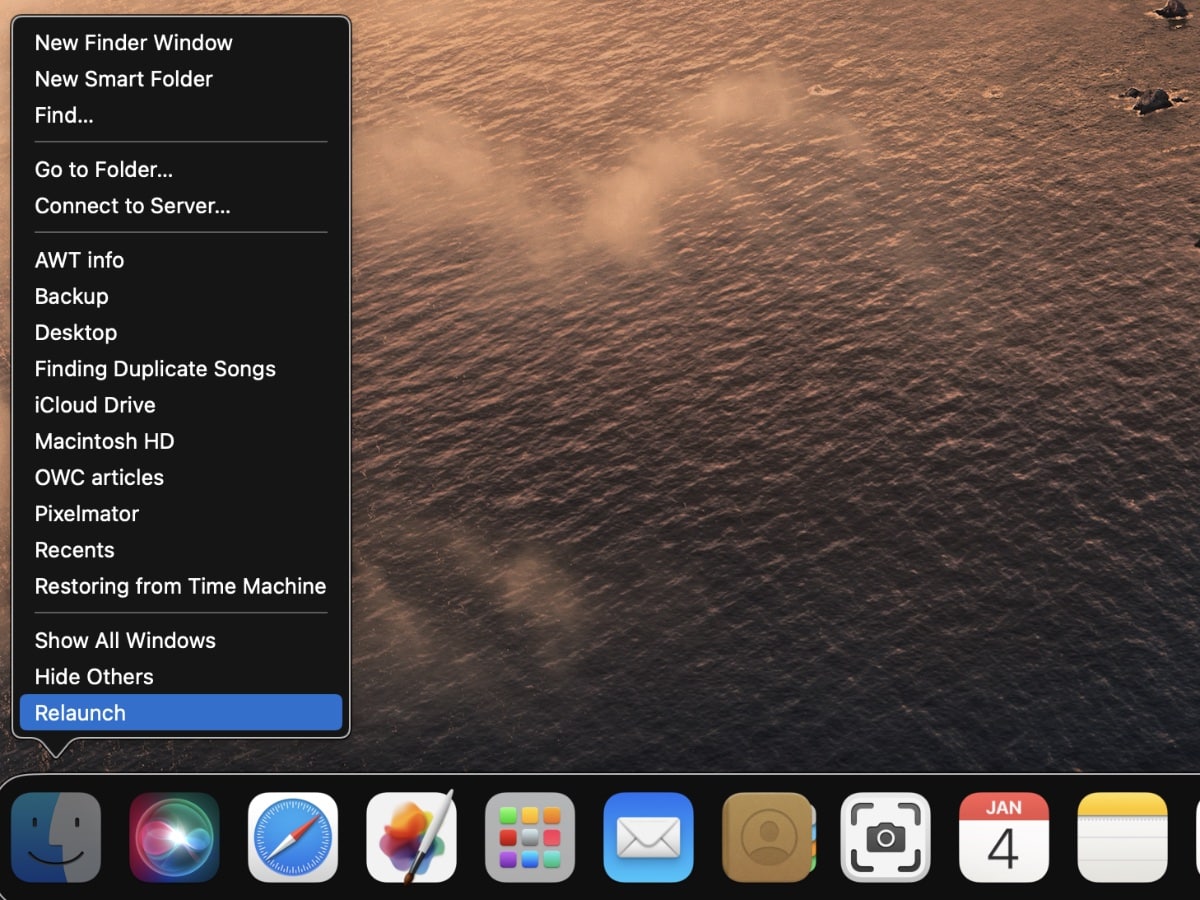Image resolution: width=1200 pixels, height=900 pixels.
Task: Open Calendar showing Jan 4
Action: coord(1003,837)
